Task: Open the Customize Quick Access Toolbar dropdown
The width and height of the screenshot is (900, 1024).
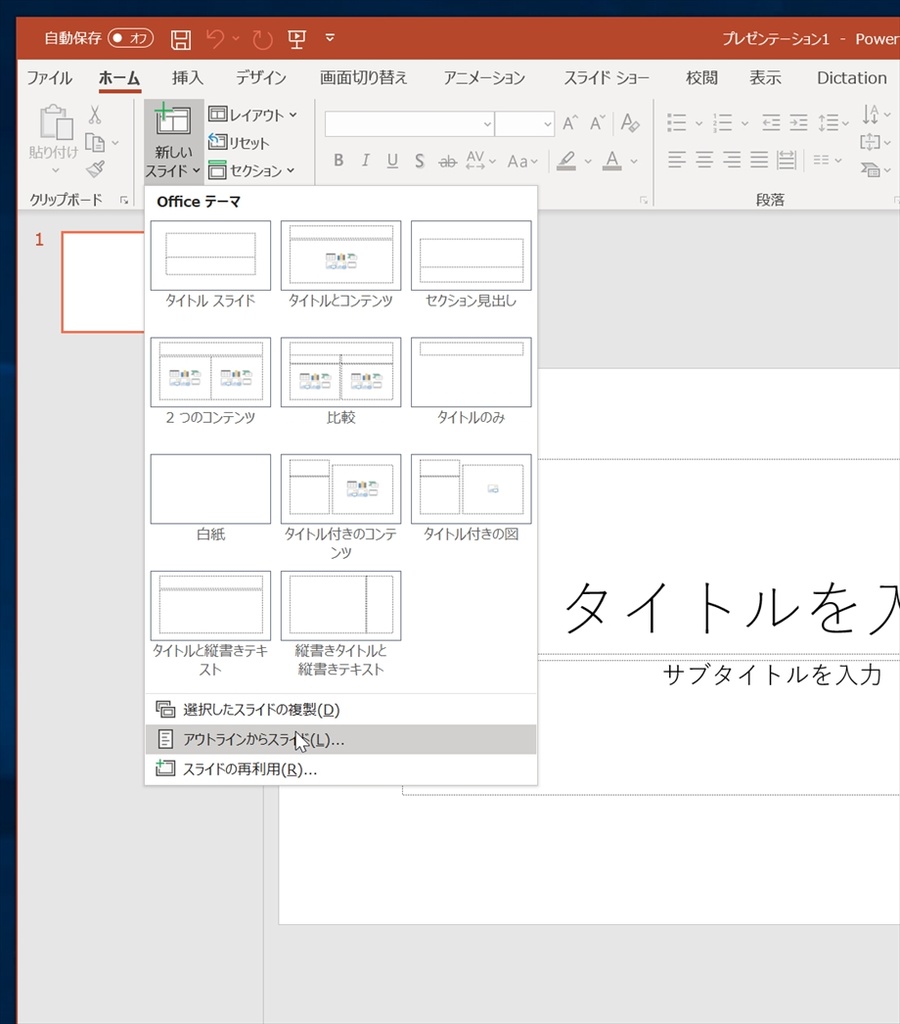Action: click(x=330, y=38)
